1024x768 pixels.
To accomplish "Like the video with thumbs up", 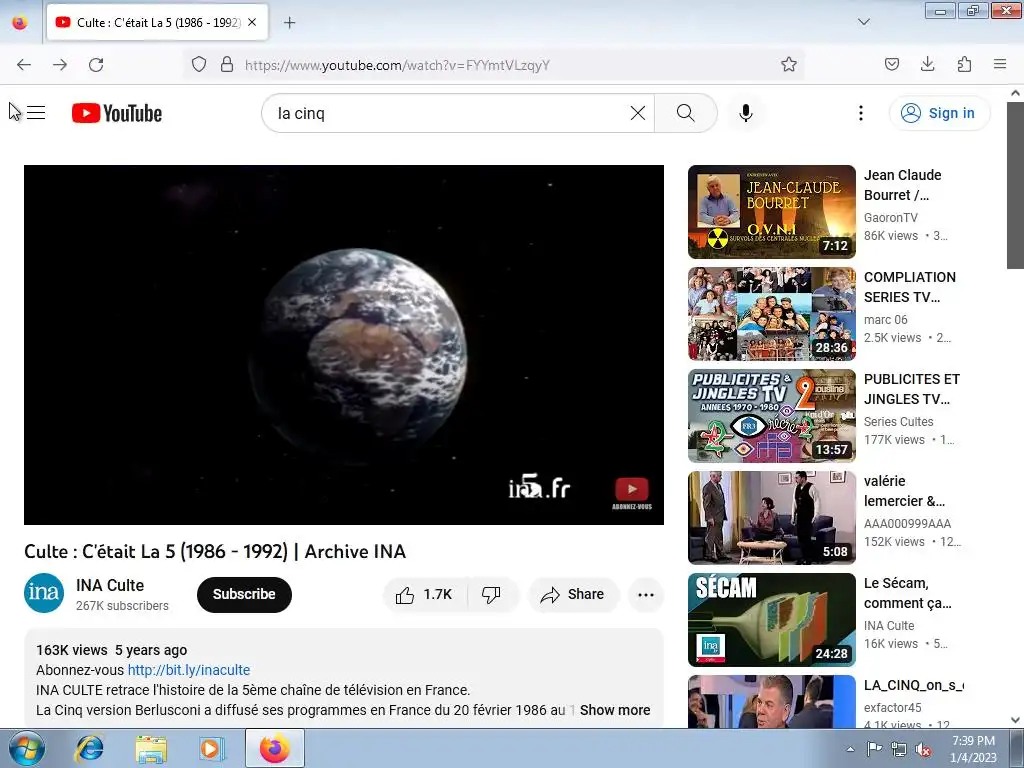I will point(424,594).
